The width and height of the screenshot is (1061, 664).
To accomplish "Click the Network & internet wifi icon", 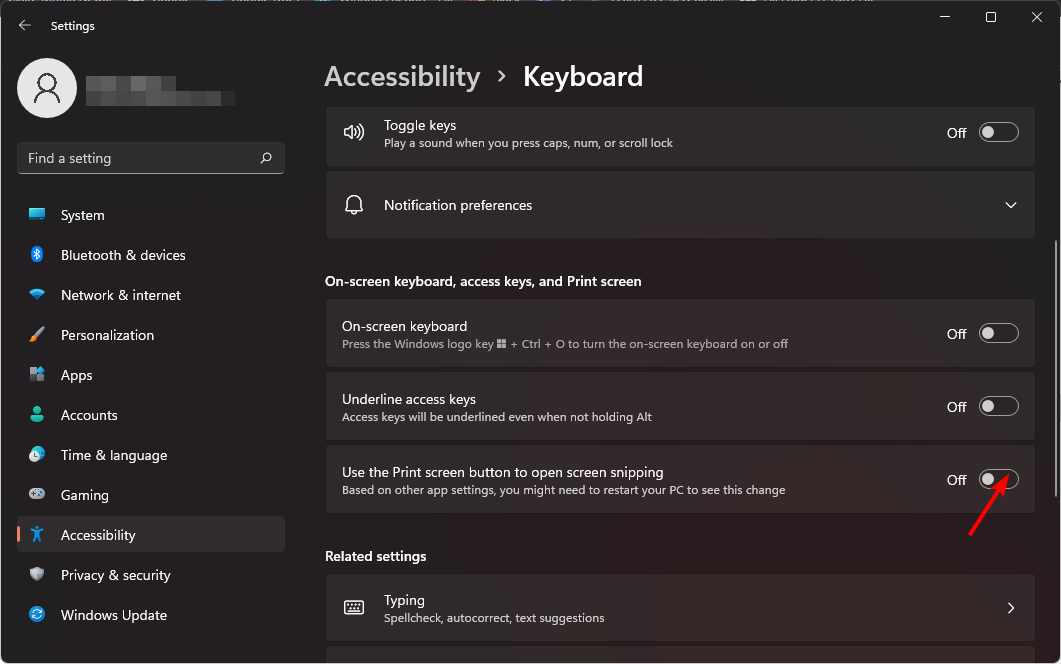I will [37, 295].
